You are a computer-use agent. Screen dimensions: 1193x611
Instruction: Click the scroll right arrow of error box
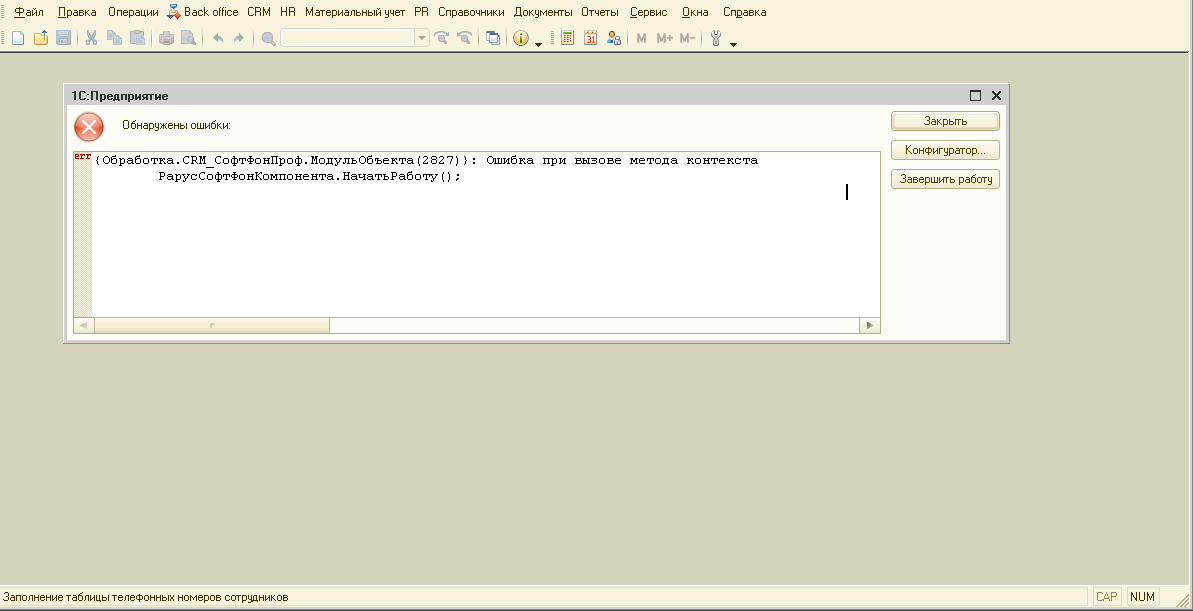870,326
